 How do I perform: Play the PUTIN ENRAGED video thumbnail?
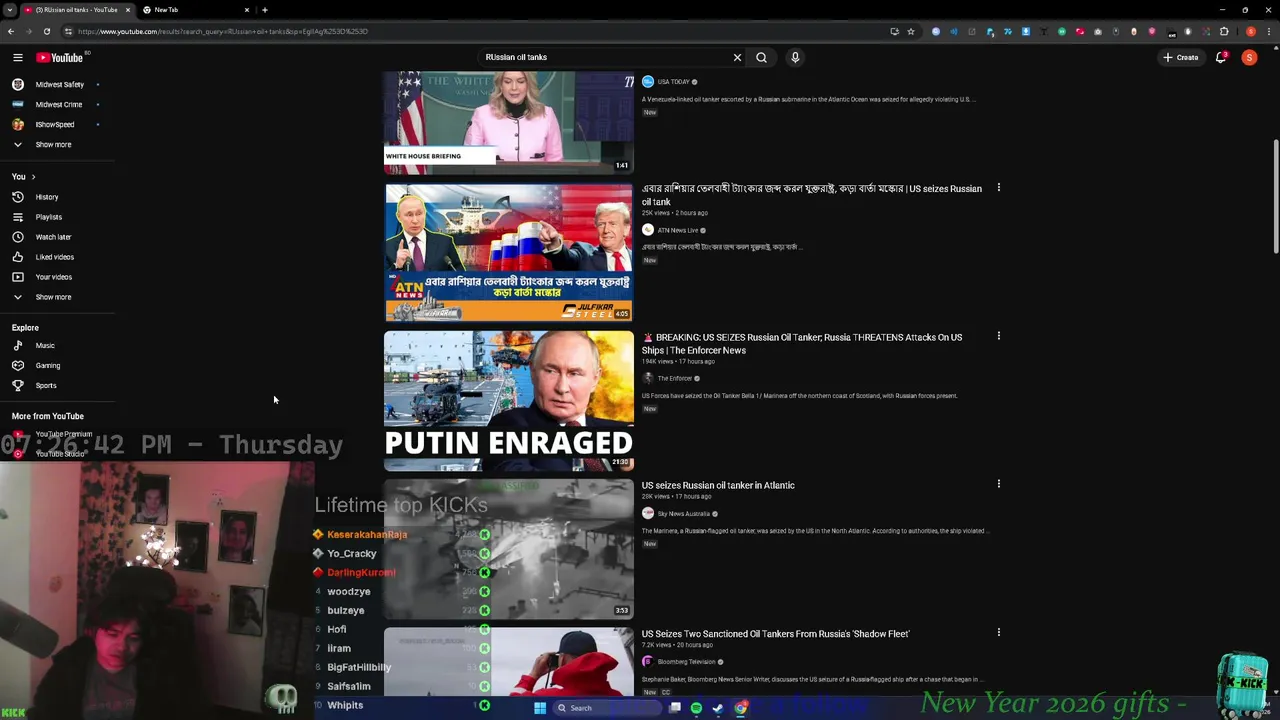508,400
